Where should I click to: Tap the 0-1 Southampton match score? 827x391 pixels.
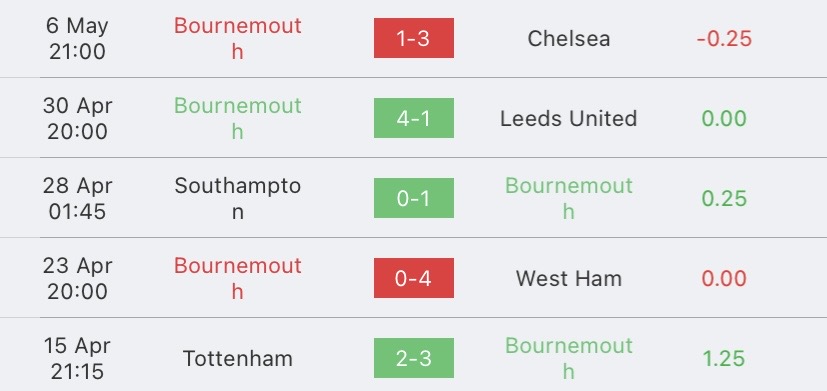[x=414, y=198]
